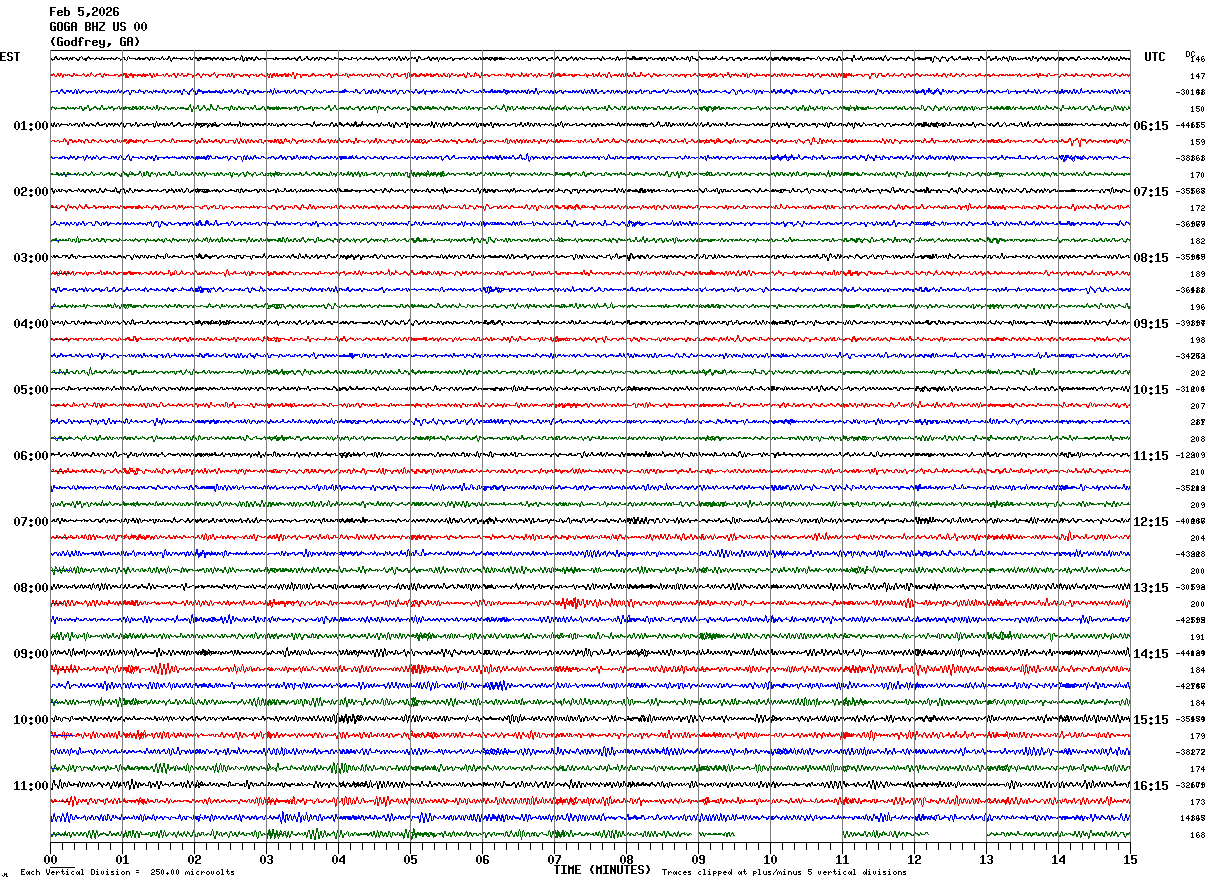The width and height of the screenshot is (1210, 886).
Task: Click the DC offset value '150'
Action: pos(1197,109)
